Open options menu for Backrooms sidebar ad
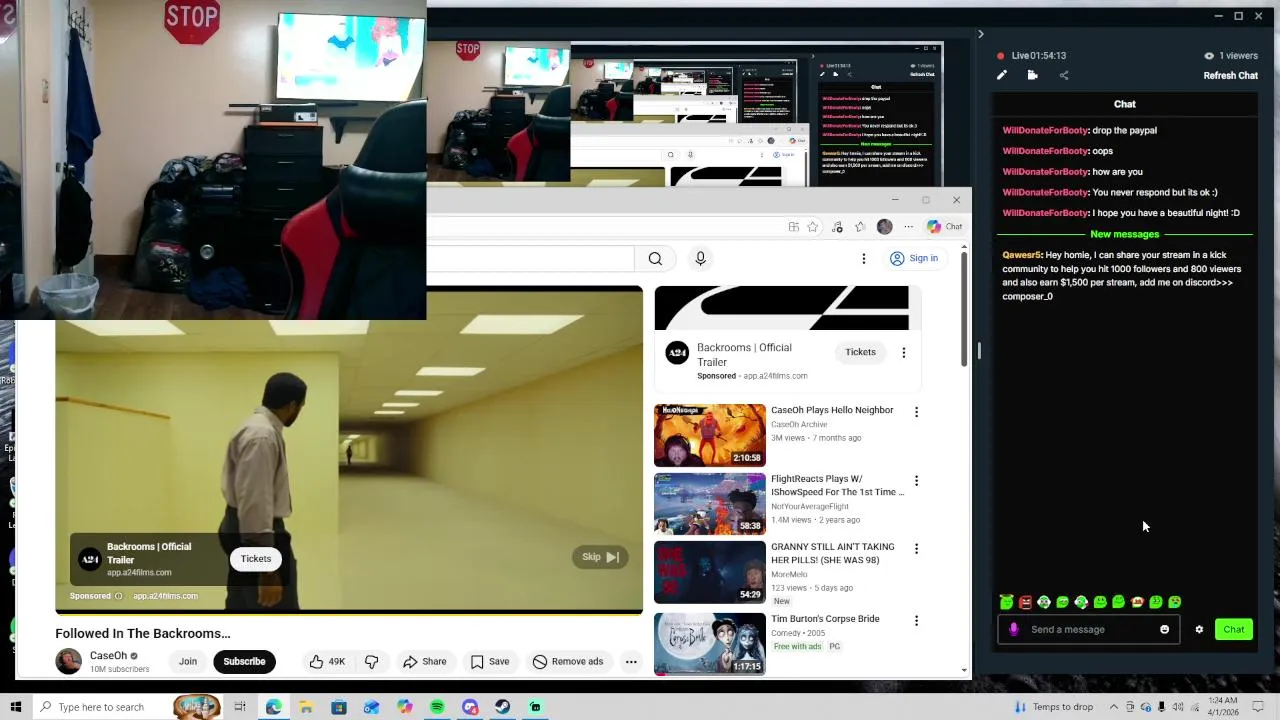 point(904,352)
